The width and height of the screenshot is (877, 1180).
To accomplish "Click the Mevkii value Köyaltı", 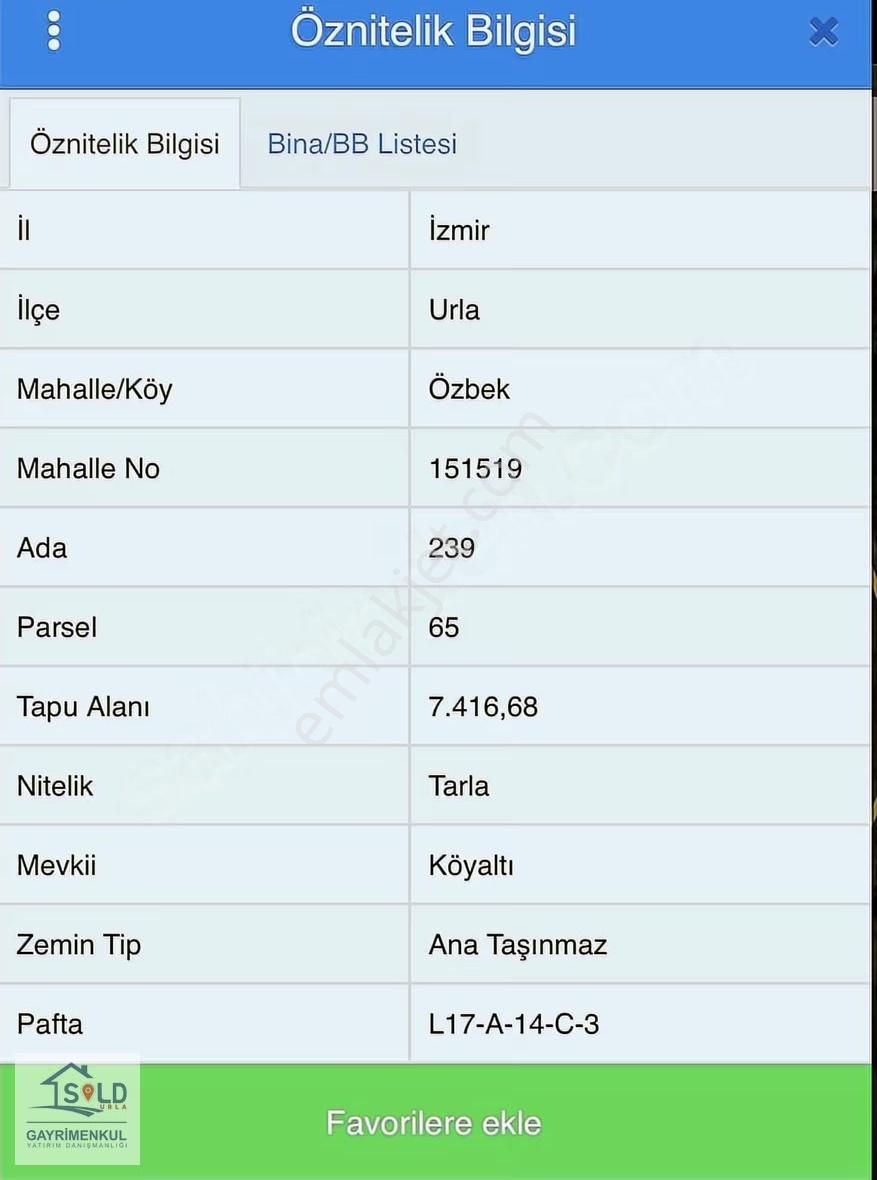I will point(471,865).
